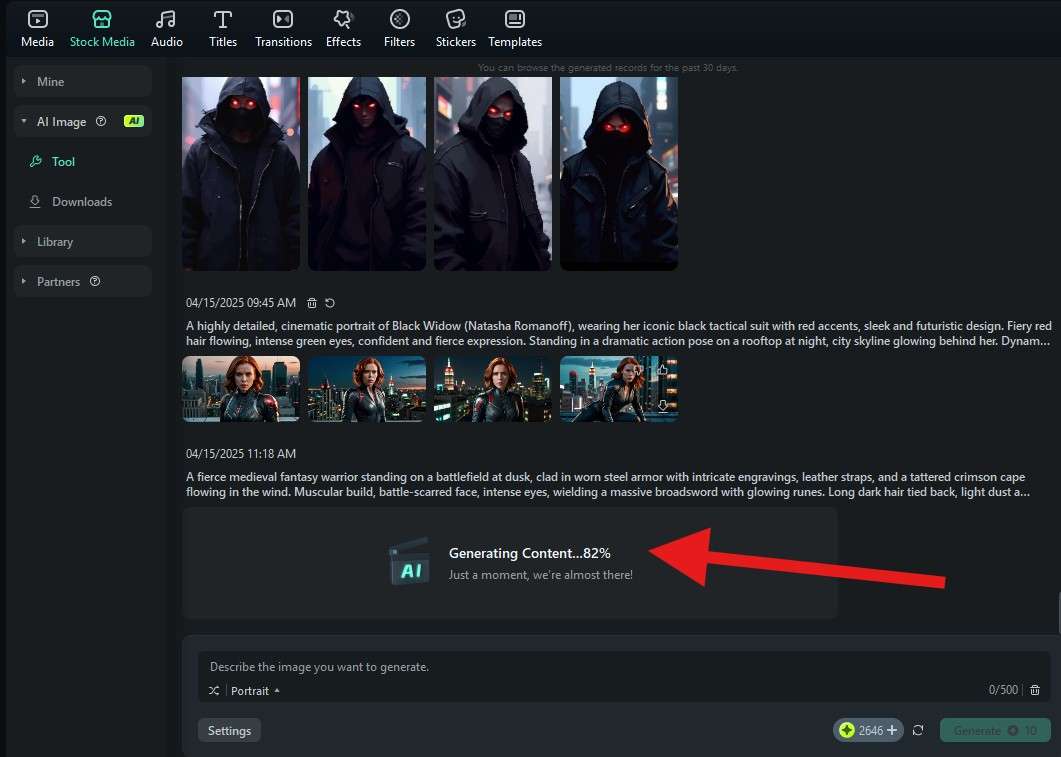Click the 04/15/2025 09:45 AM timestamp

241,303
